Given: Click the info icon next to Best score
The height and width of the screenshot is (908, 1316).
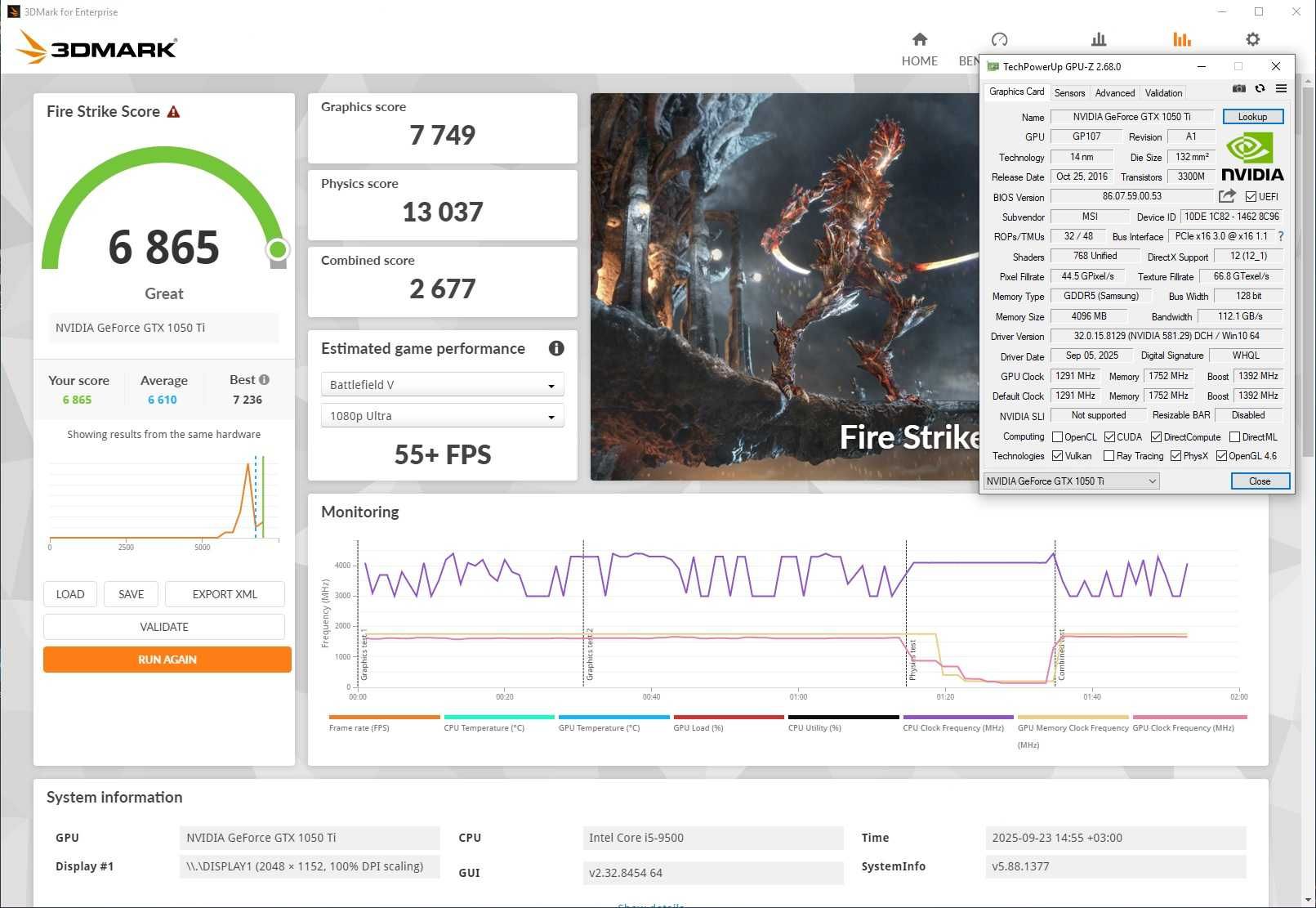Looking at the screenshot, I should (264, 380).
